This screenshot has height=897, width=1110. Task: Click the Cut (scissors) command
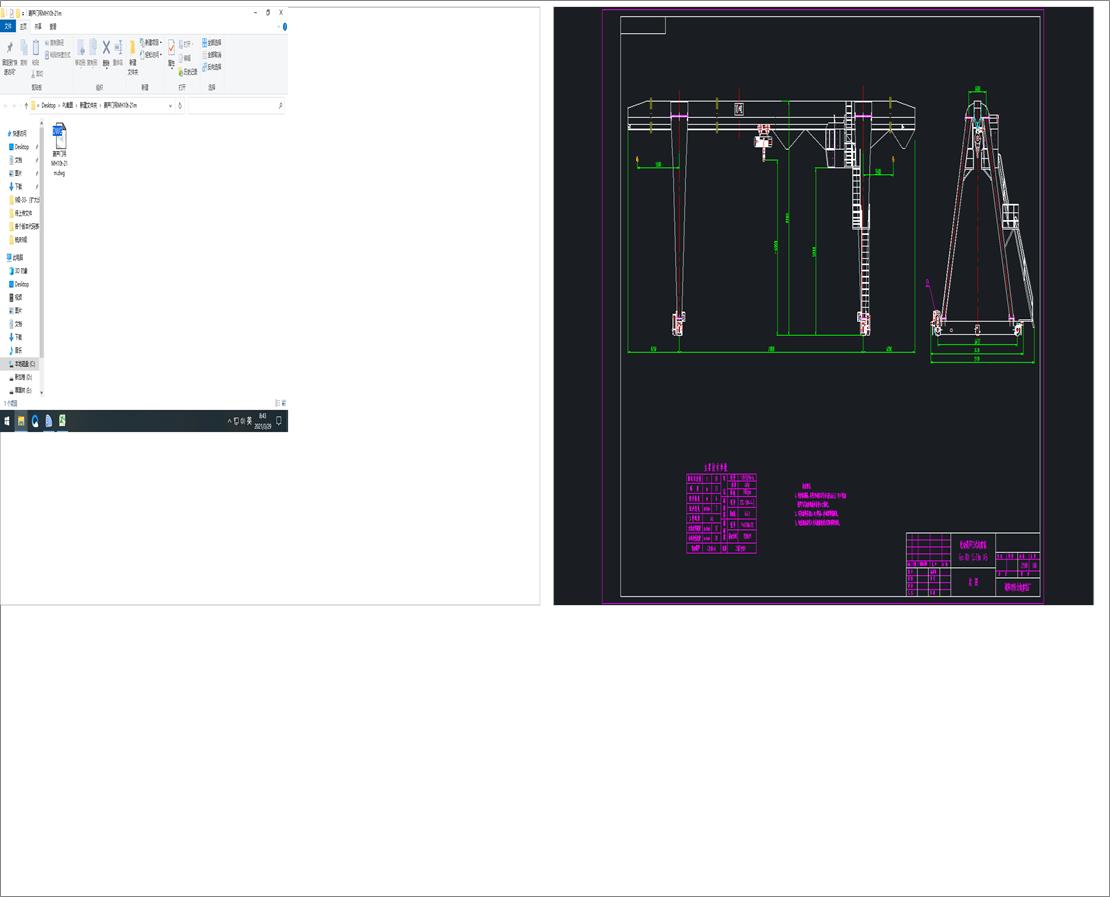pos(37,74)
